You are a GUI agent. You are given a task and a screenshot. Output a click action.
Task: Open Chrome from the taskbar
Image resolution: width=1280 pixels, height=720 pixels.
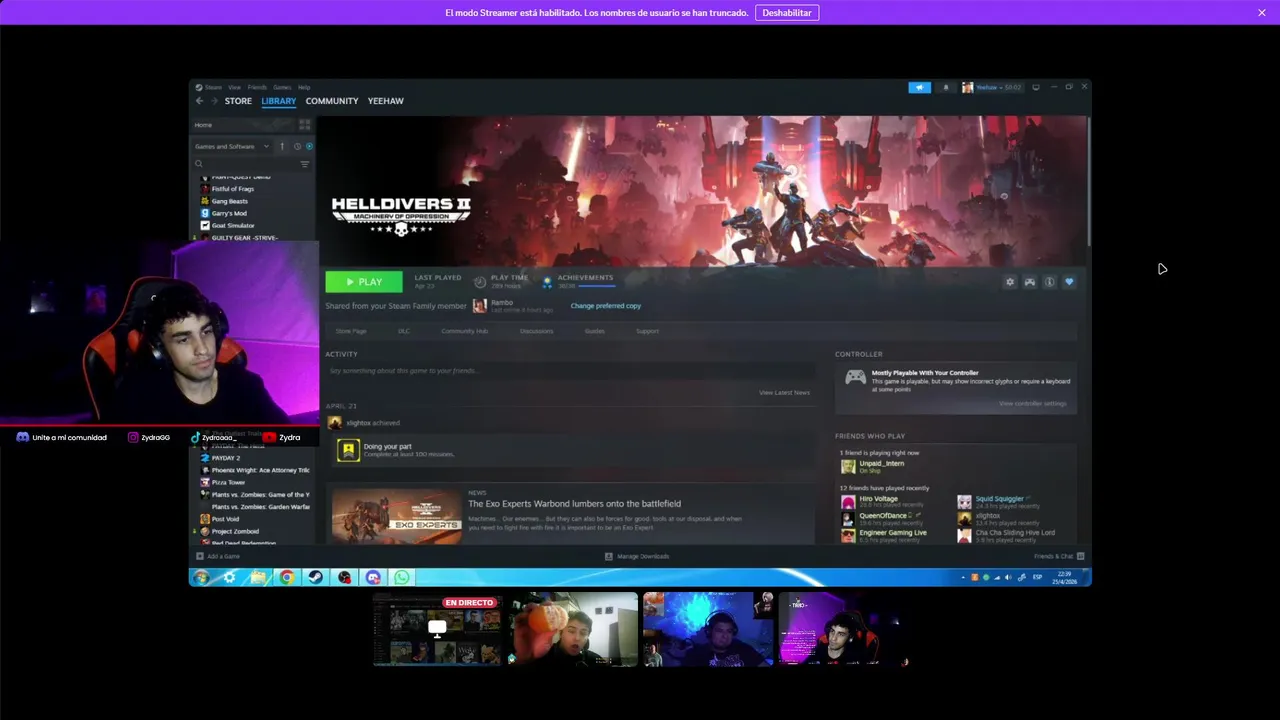(287, 577)
